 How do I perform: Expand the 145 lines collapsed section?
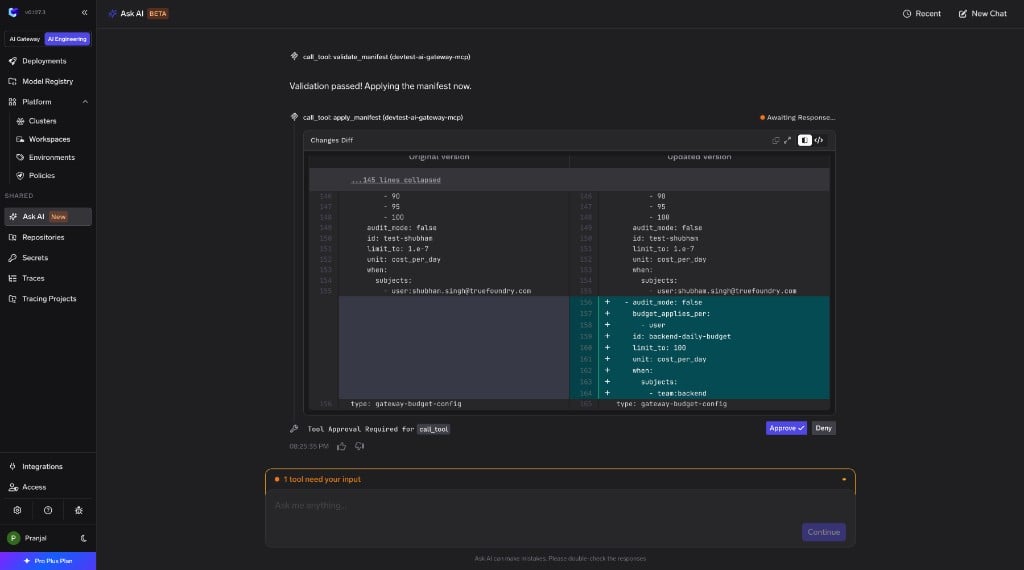click(396, 180)
